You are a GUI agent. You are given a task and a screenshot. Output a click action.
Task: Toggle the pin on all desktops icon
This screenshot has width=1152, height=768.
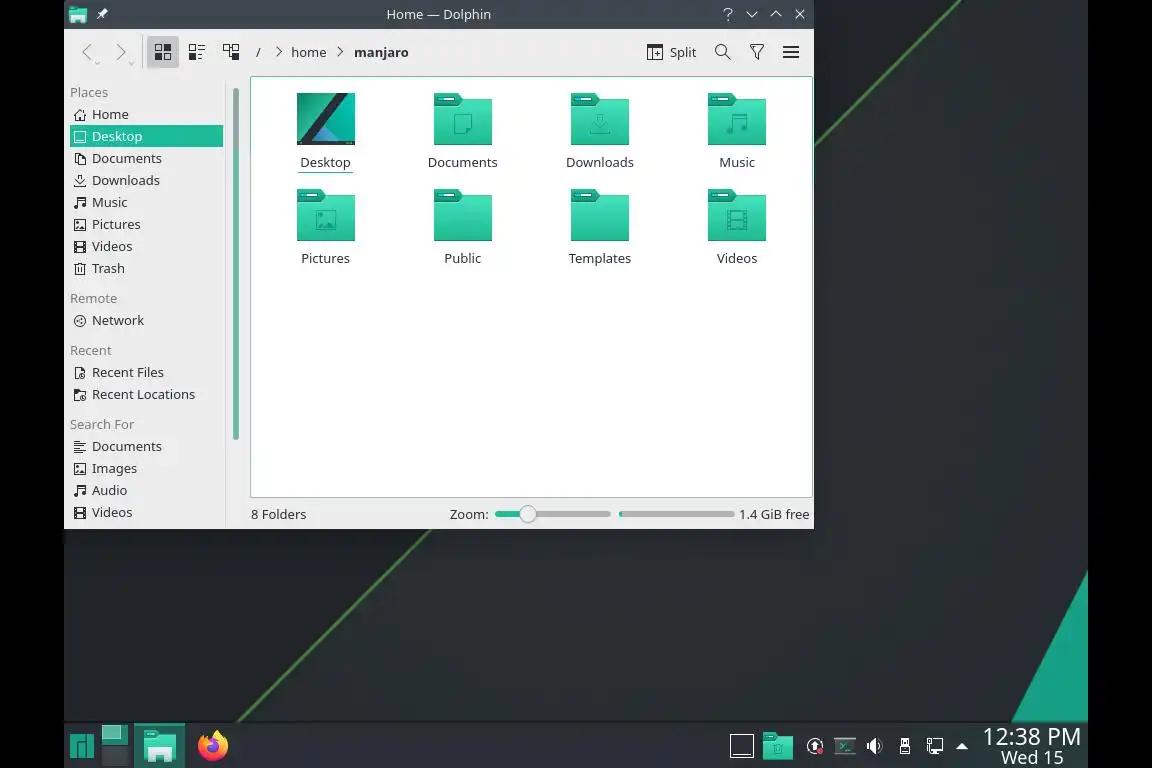102,14
